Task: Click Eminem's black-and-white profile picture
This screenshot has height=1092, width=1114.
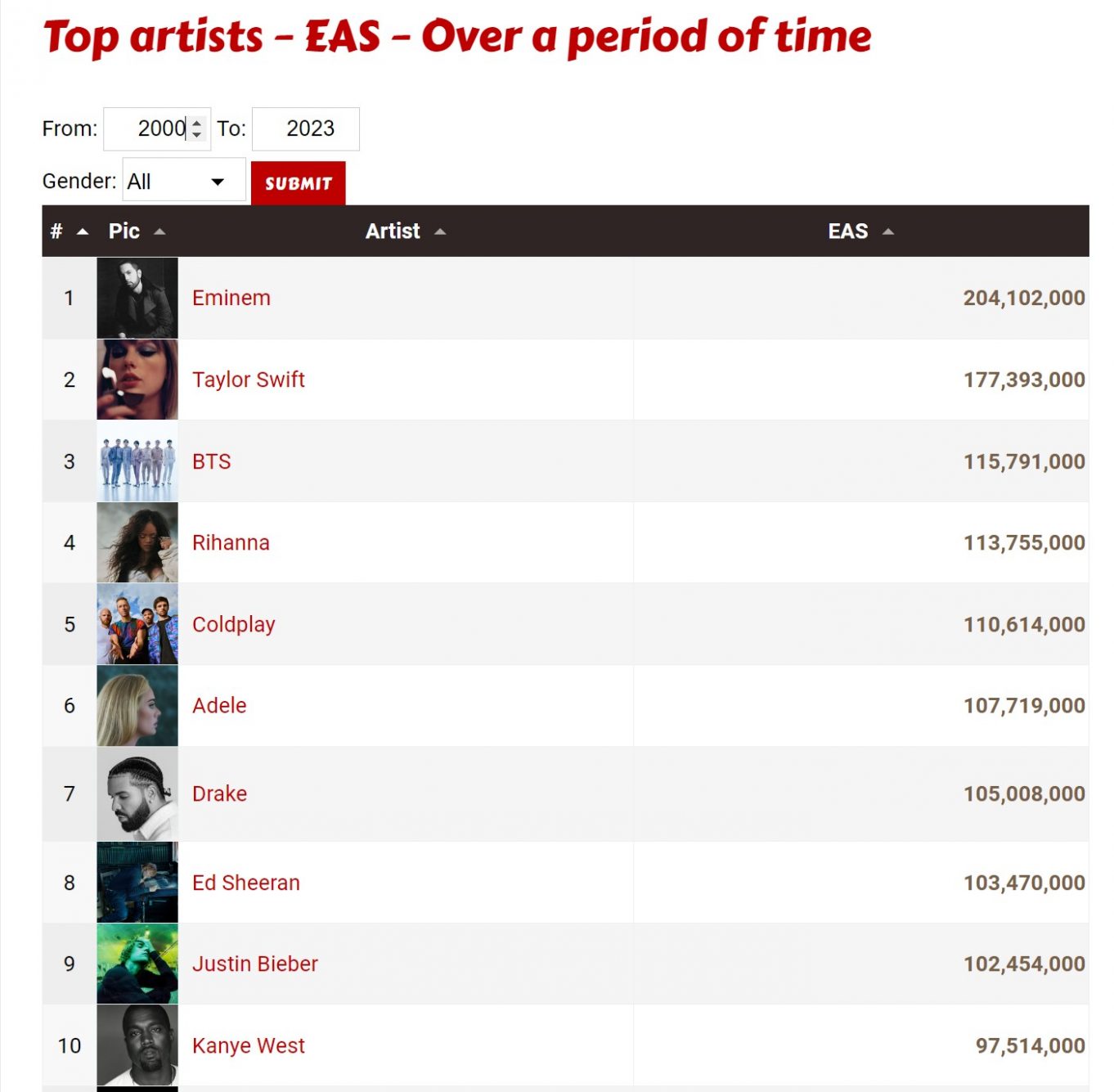Action: pos(137,298)
